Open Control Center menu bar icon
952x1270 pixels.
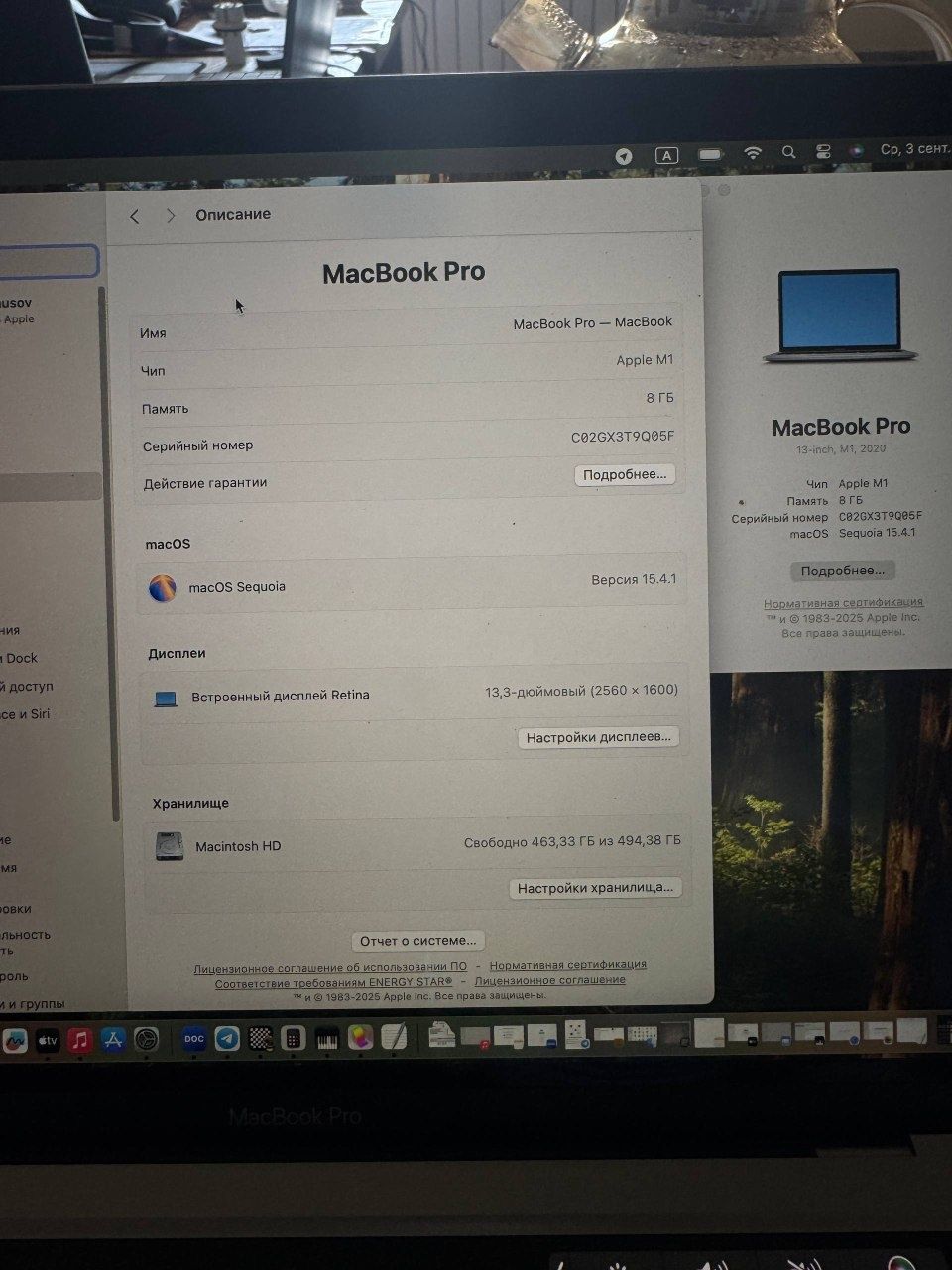823,151
